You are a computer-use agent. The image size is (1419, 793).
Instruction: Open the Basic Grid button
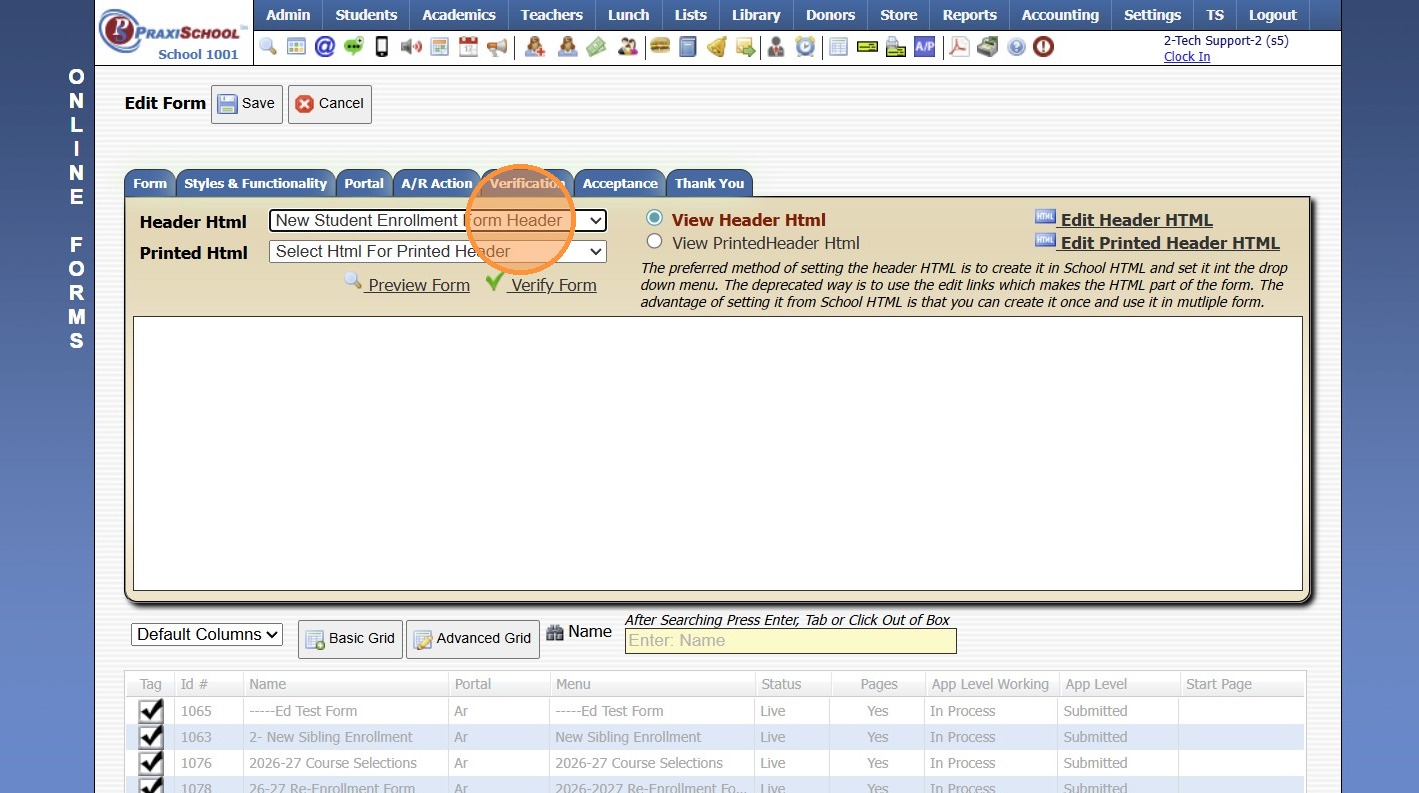tap(350, 639)
